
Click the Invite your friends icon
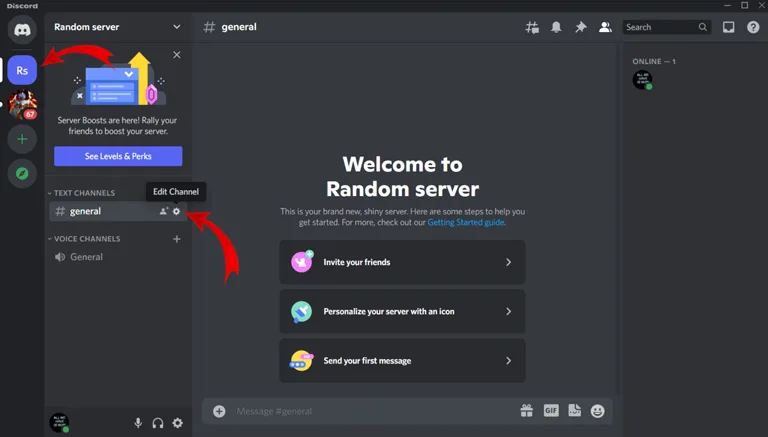[x=302, y=262]
